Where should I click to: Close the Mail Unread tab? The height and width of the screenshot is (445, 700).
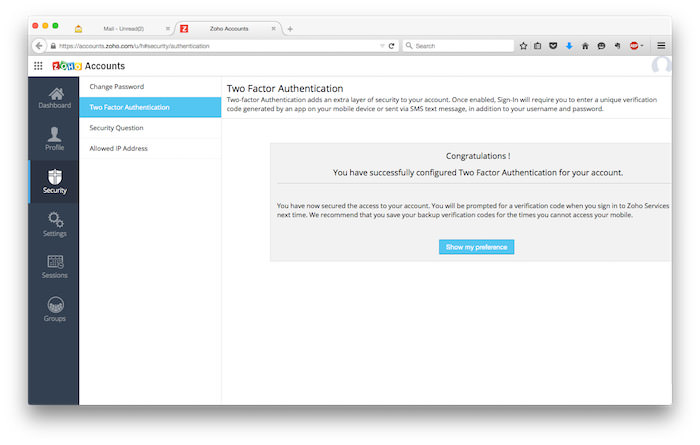tap(168, 29)
